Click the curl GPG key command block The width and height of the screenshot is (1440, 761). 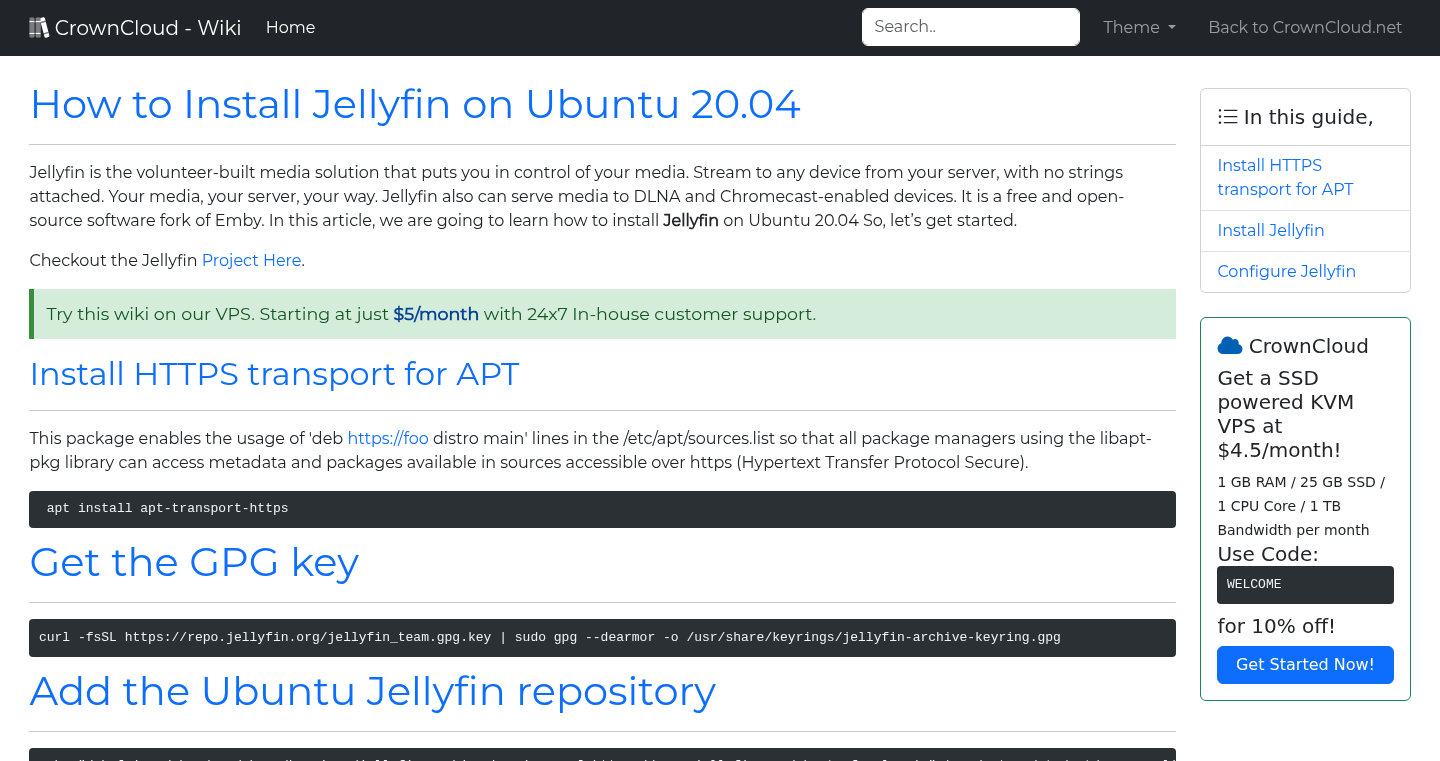[x=602, y=638]
